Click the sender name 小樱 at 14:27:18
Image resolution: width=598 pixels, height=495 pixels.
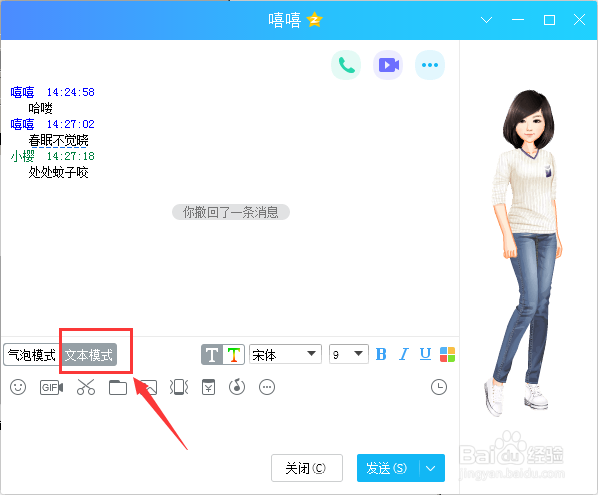point(23,156)
